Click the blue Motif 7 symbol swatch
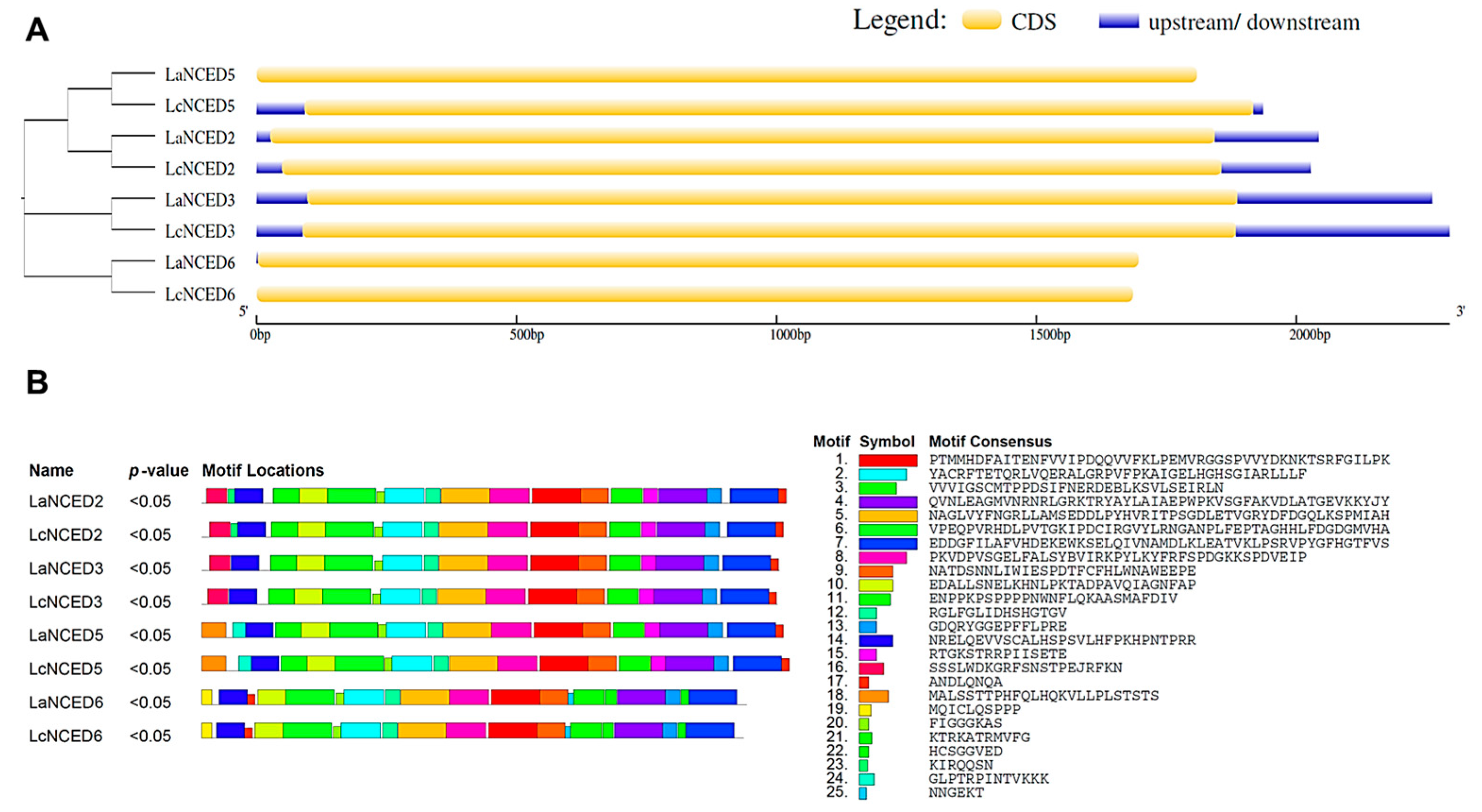 point(888,543)
